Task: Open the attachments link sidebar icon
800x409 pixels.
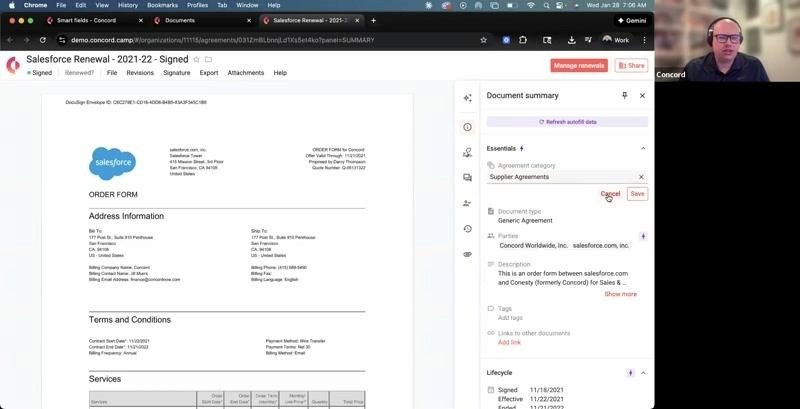Action: pos(467,254)
